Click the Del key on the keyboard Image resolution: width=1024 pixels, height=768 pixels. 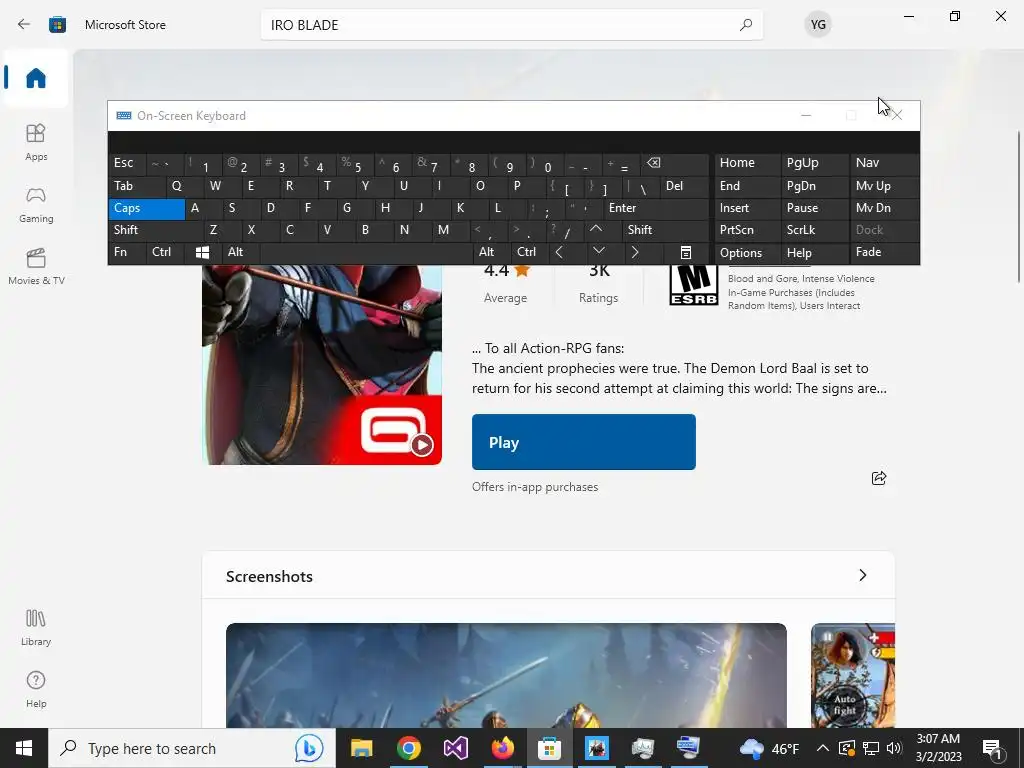(x=684, y=186)
